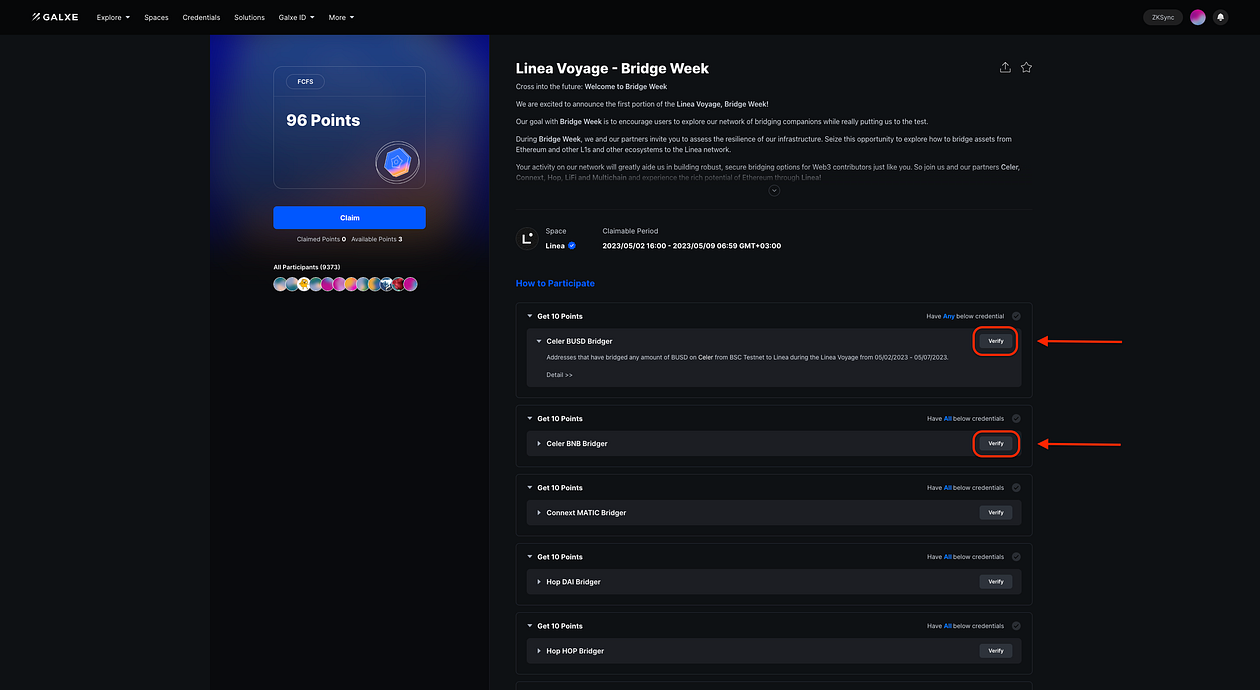Verify the Connext MATIC Bridger credential
This screenshot has height=690, width=1260.
(x=996, y=512)
